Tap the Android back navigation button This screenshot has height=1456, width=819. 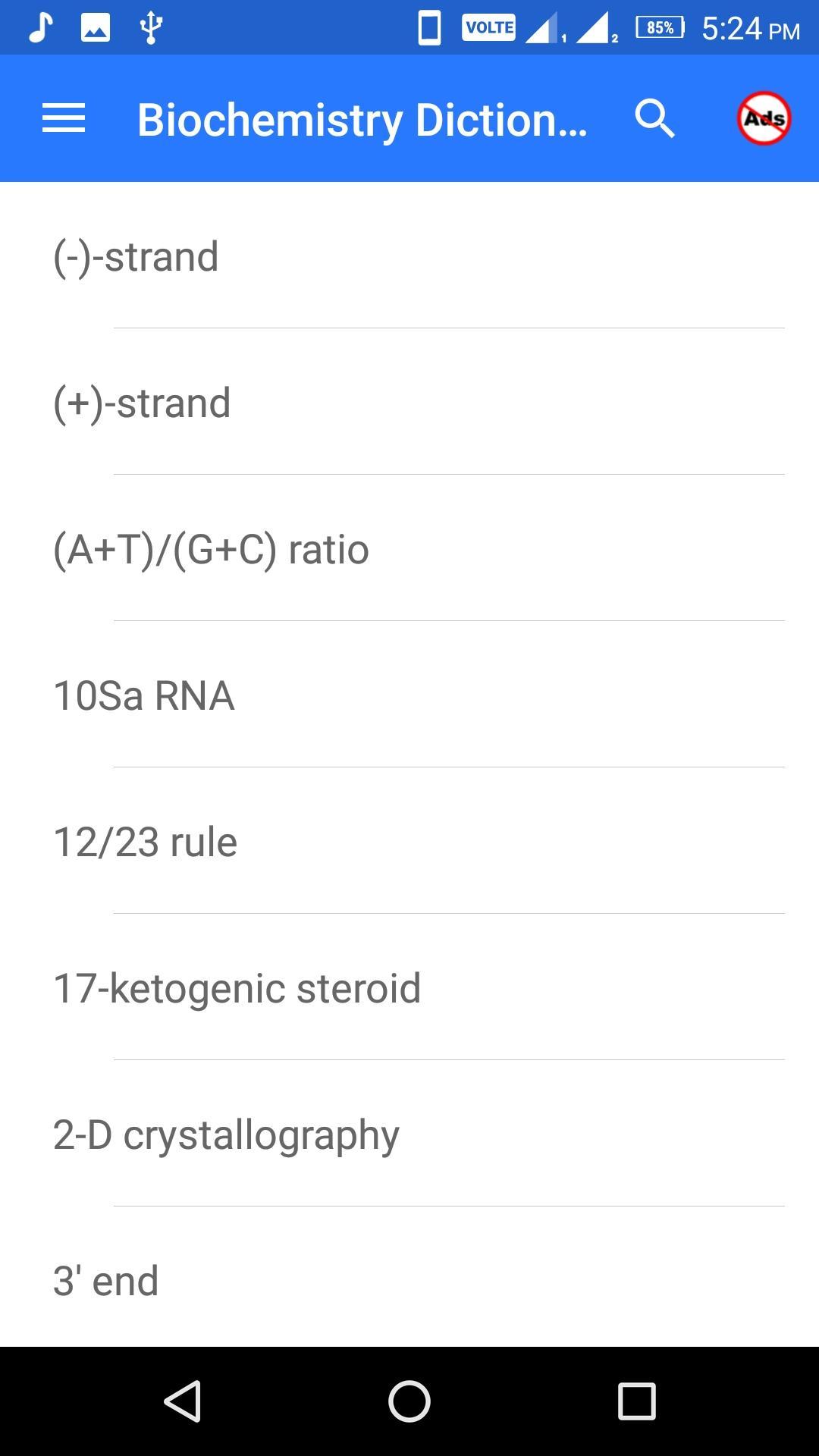[183, 1401]
